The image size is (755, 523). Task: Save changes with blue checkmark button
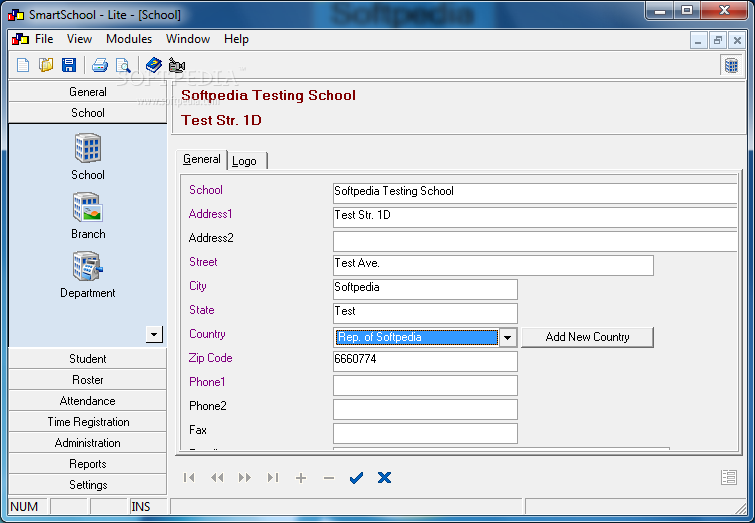point(356,477)
